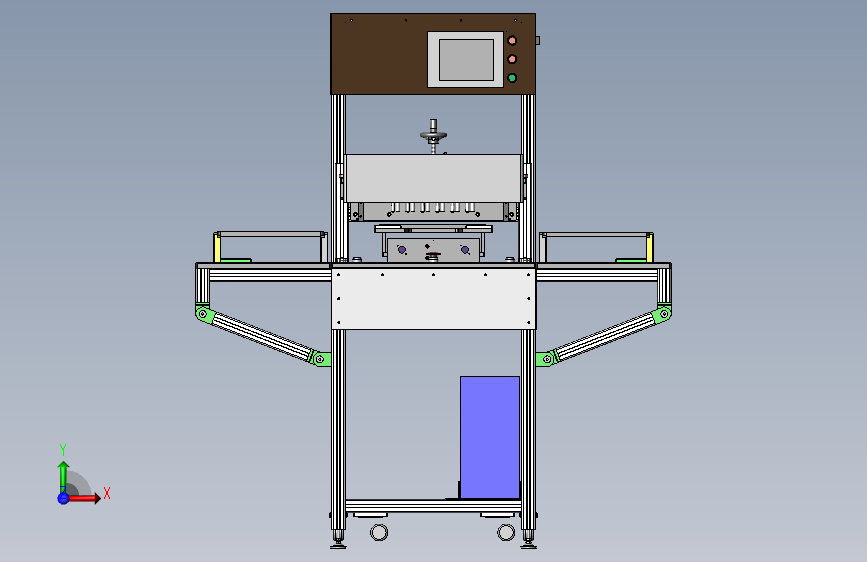Select the yellow post on the left side table
The width and height of the screenshot is (867, 562).
[217, 247]
